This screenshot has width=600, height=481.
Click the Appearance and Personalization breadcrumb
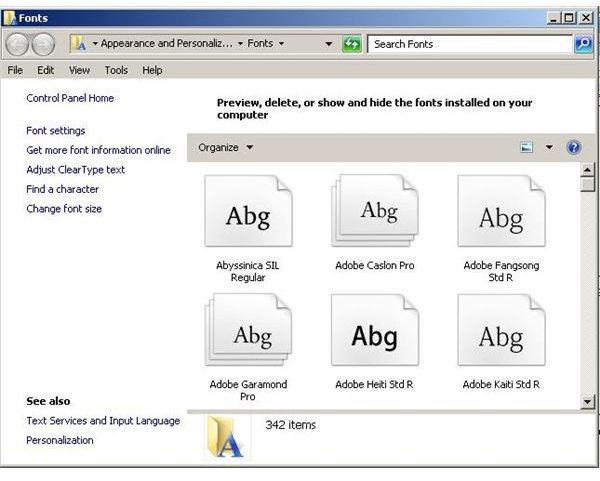point(166,44)
